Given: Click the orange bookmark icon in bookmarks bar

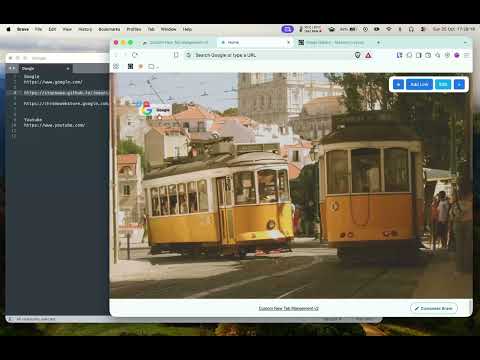Looking at the screenshot, I should coord(141,66).
